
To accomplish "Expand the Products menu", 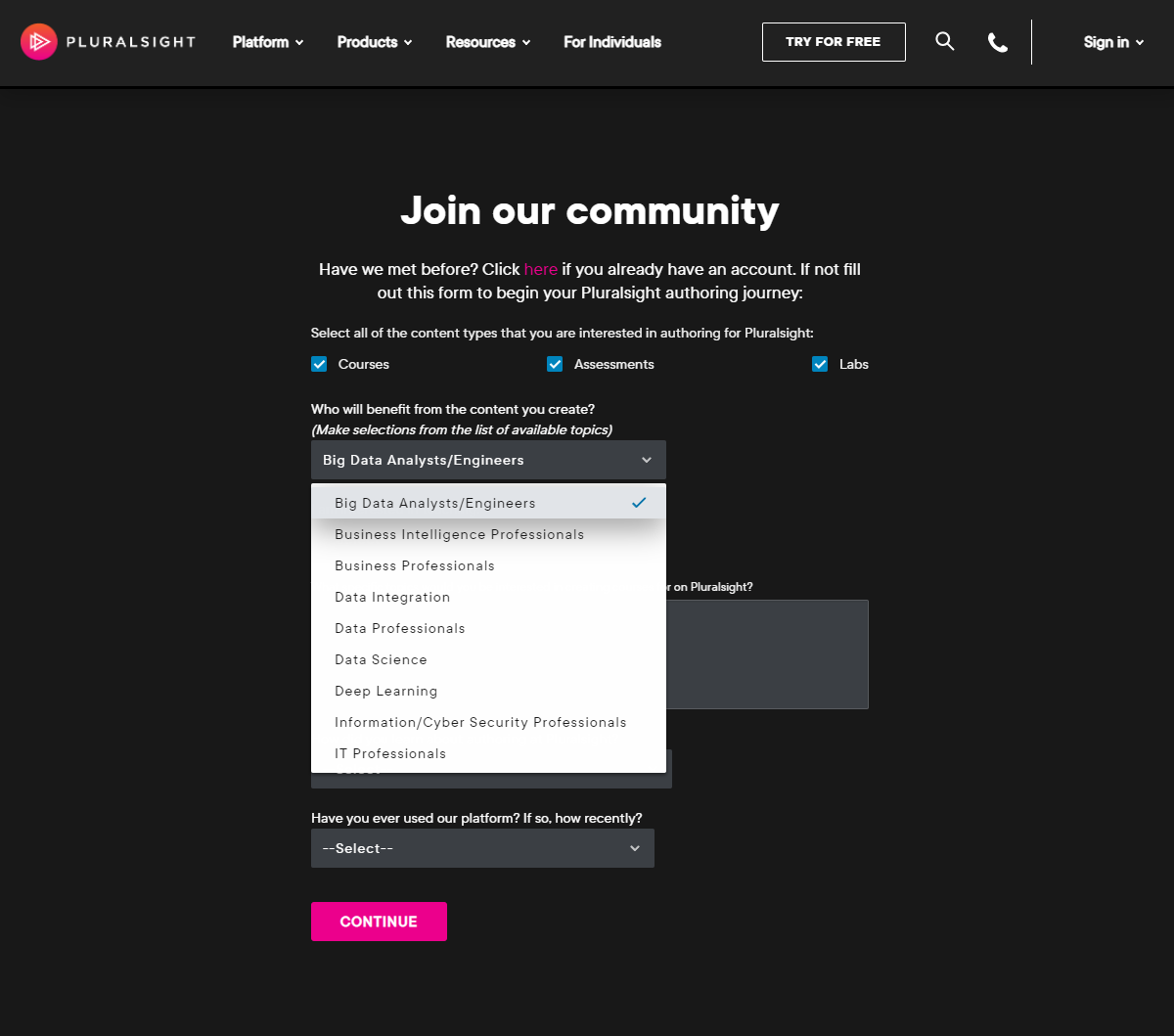I will [375, 42].
